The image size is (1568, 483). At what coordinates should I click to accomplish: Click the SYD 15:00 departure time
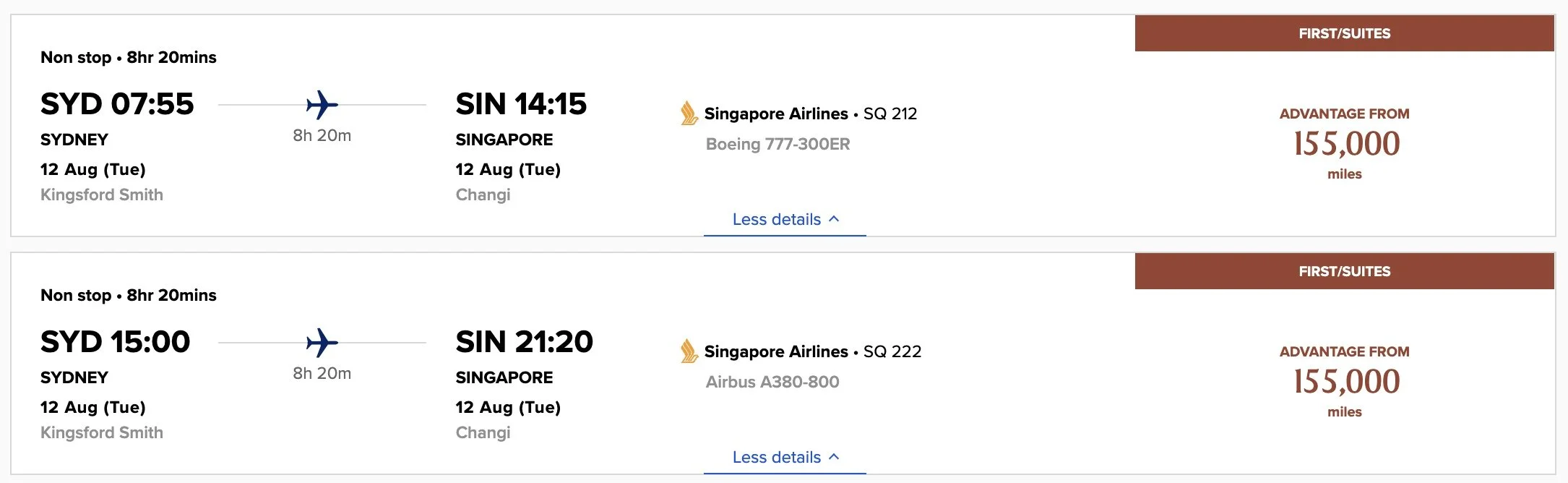(x=116, y=342)
